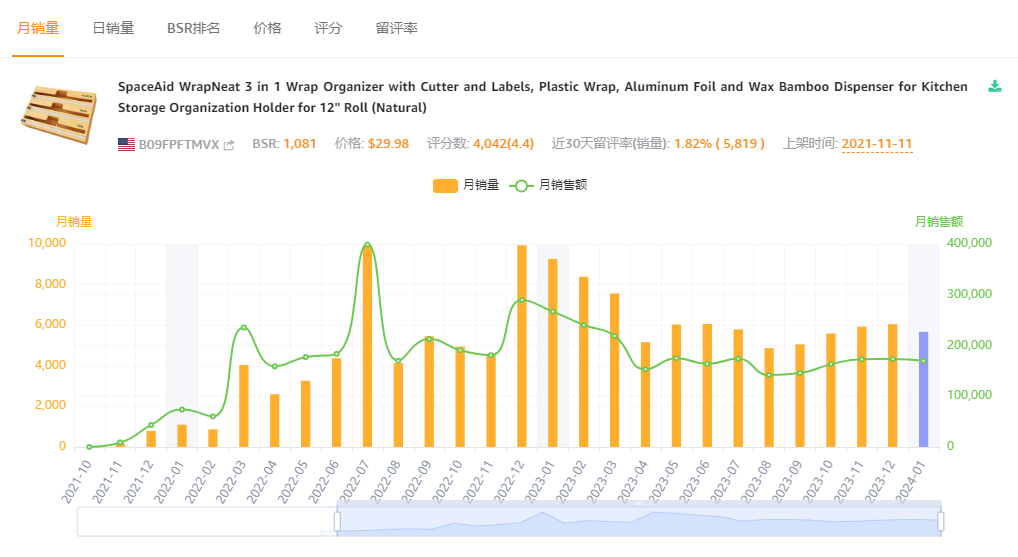Image resolution: width=1018 pixels, height=557 pixels.
Task: Click the 2023-08 sales bar
Action: coord(769,397)
